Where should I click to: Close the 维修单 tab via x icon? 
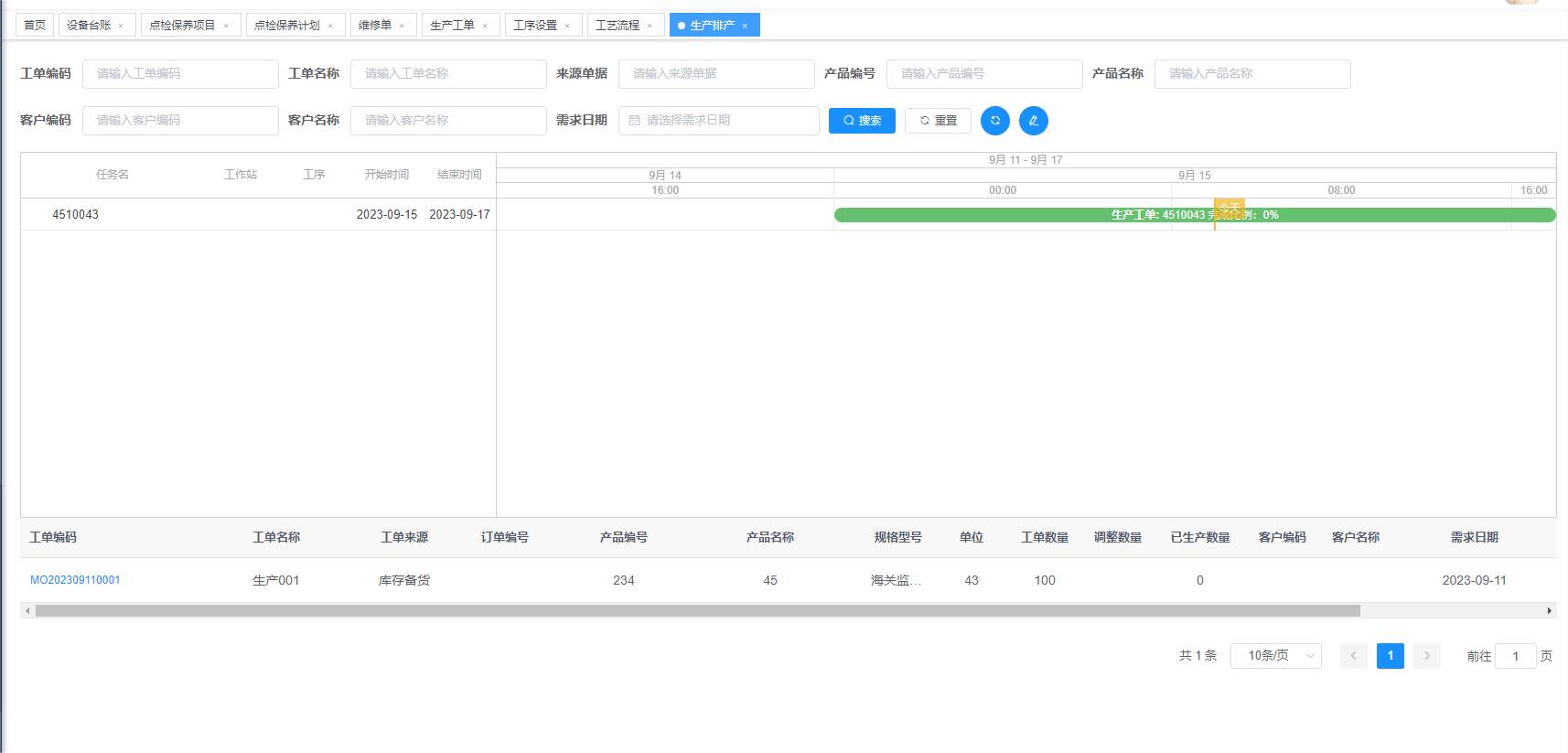402,26
